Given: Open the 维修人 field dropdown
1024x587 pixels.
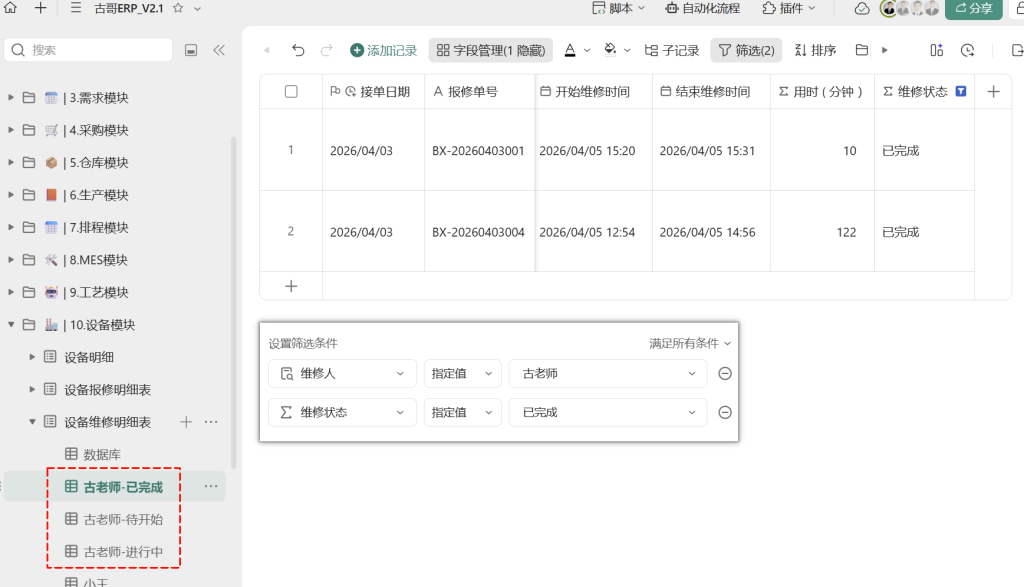Looking at the screenshot, I should pyautogui.click(x=342, y=373).
